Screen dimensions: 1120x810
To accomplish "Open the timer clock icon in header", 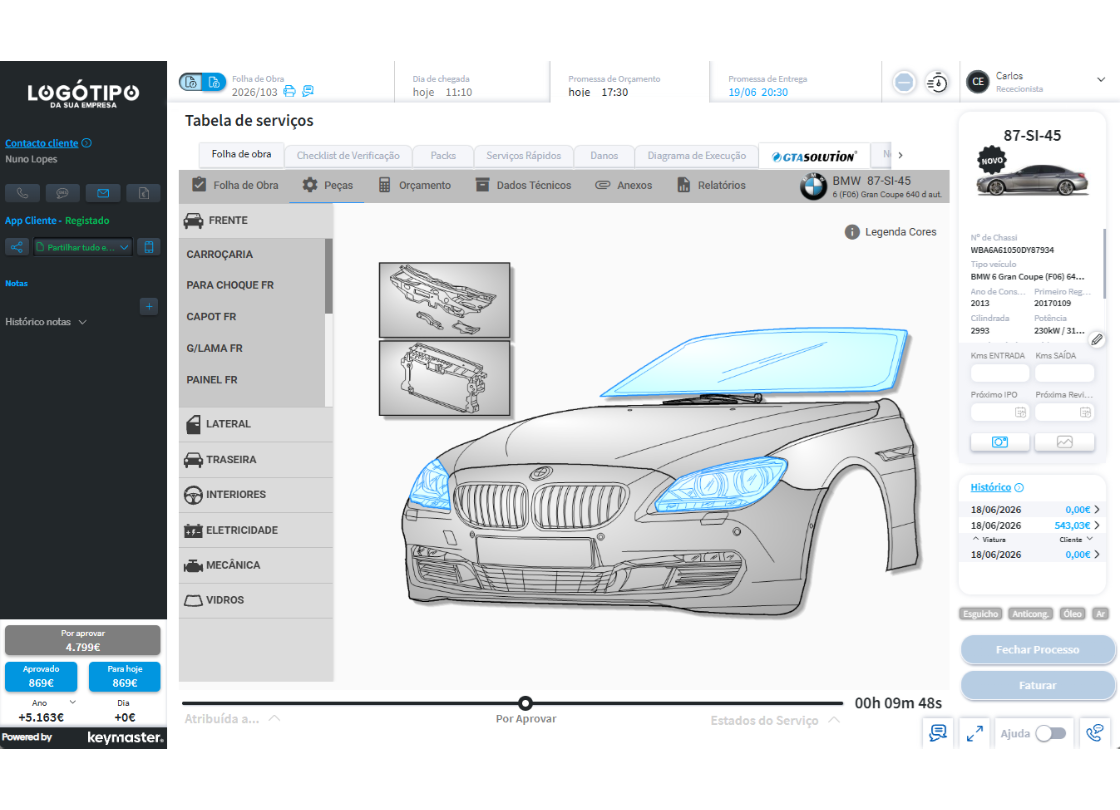I will coord(936,83).
